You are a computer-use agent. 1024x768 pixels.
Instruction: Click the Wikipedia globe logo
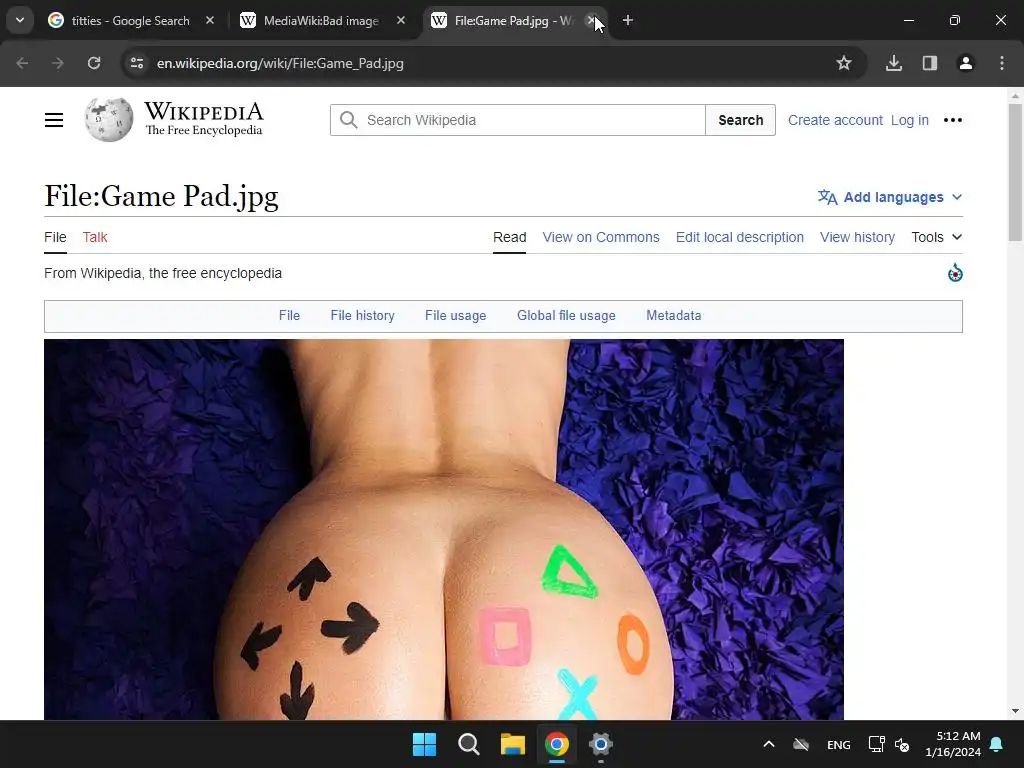108,120
